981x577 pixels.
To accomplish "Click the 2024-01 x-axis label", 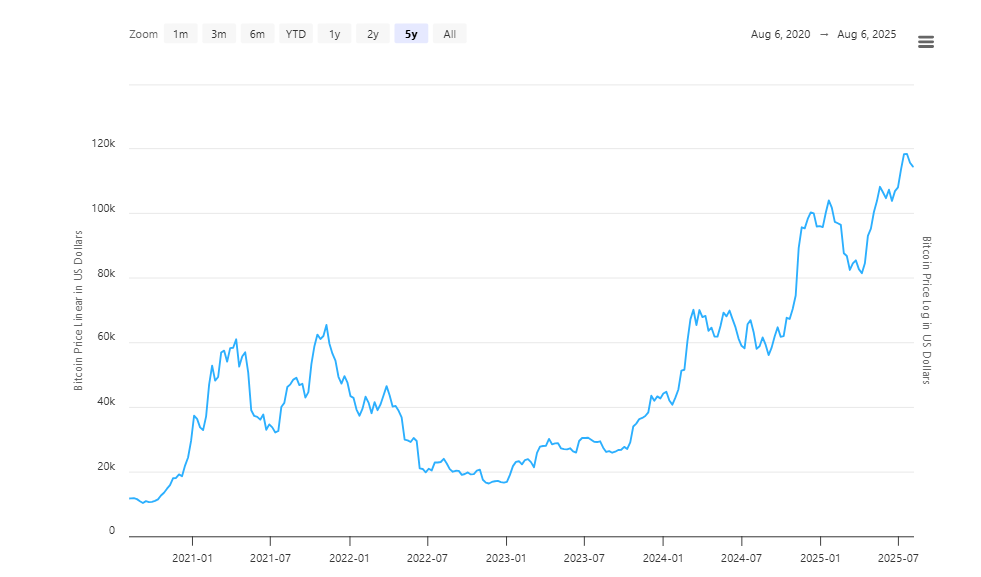I will (x=663, y=558).
